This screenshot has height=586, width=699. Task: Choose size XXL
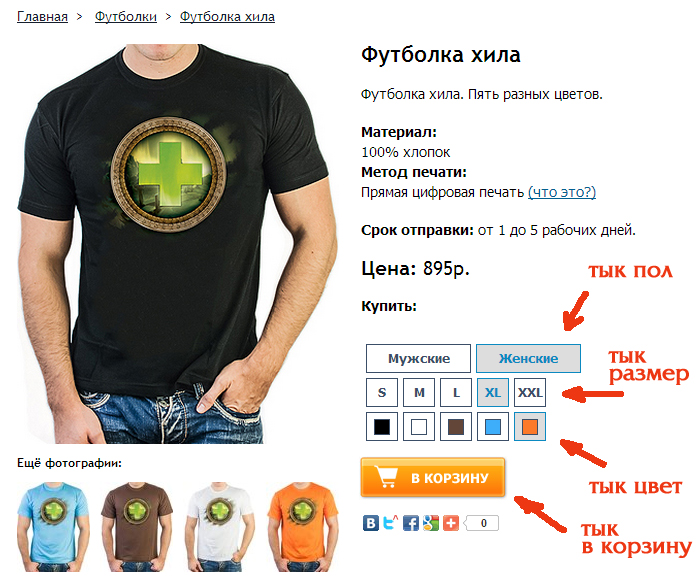coord(530,393)
